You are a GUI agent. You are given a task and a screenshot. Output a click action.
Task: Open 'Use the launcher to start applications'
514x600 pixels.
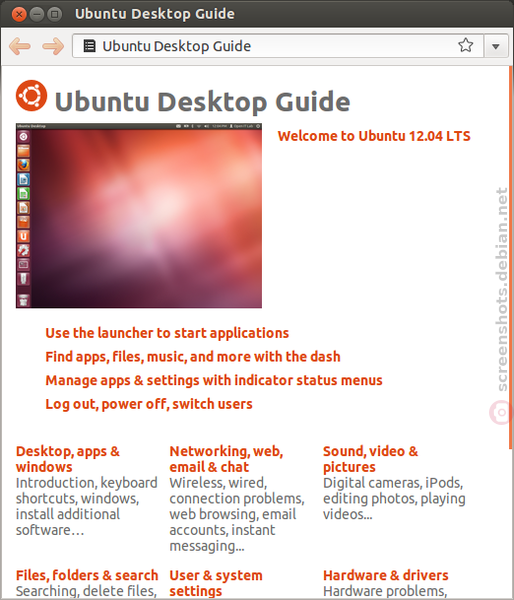(x=167, y=333)
